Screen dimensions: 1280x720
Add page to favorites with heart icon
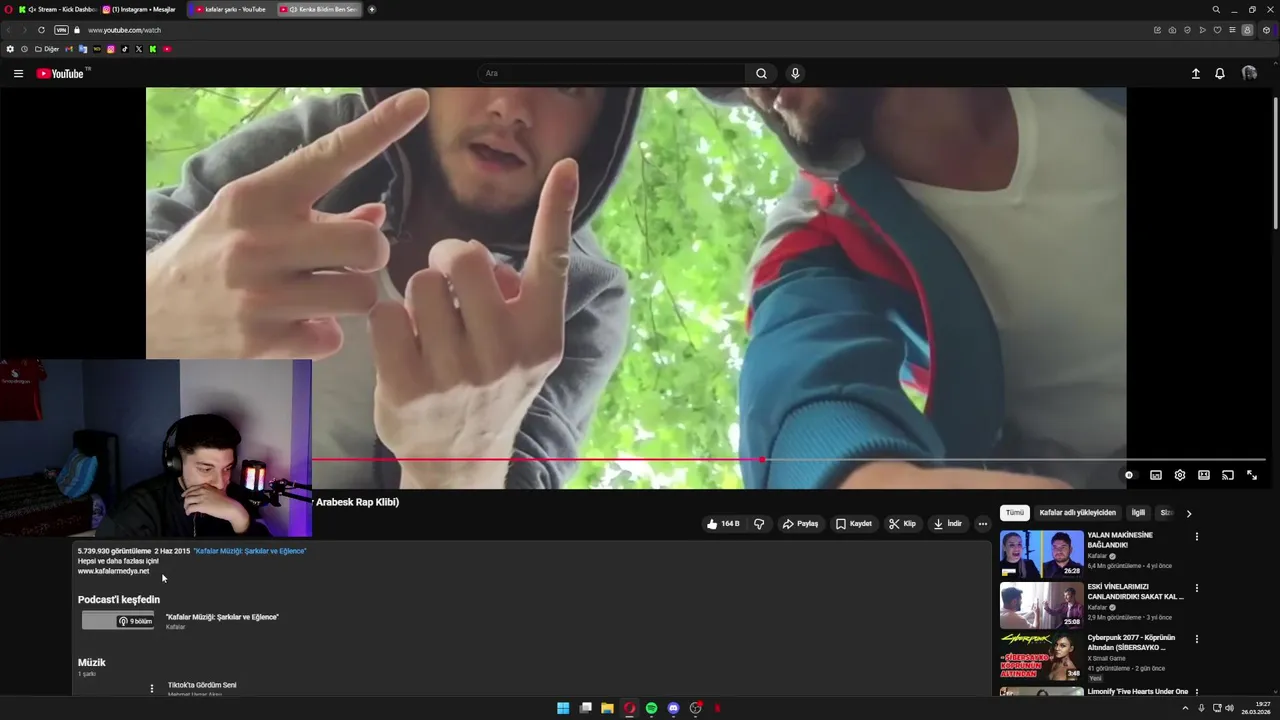click(x=1217, y=30)
